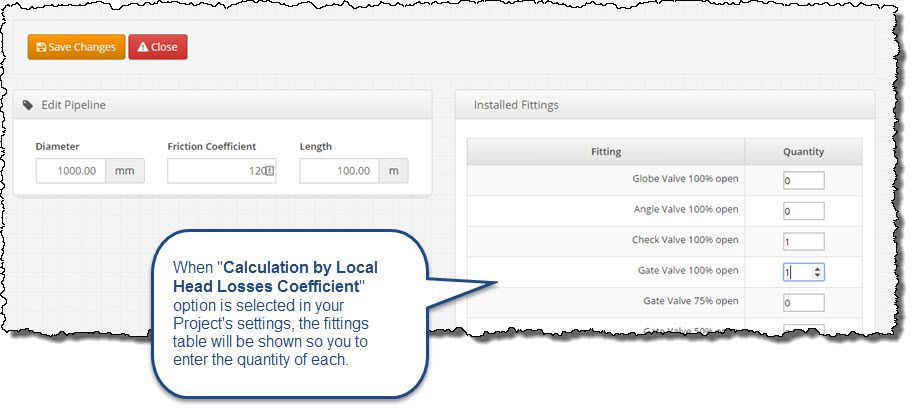Click the small icon inside Friction Coefficient field
915x412 pixels.
point(268,171)
